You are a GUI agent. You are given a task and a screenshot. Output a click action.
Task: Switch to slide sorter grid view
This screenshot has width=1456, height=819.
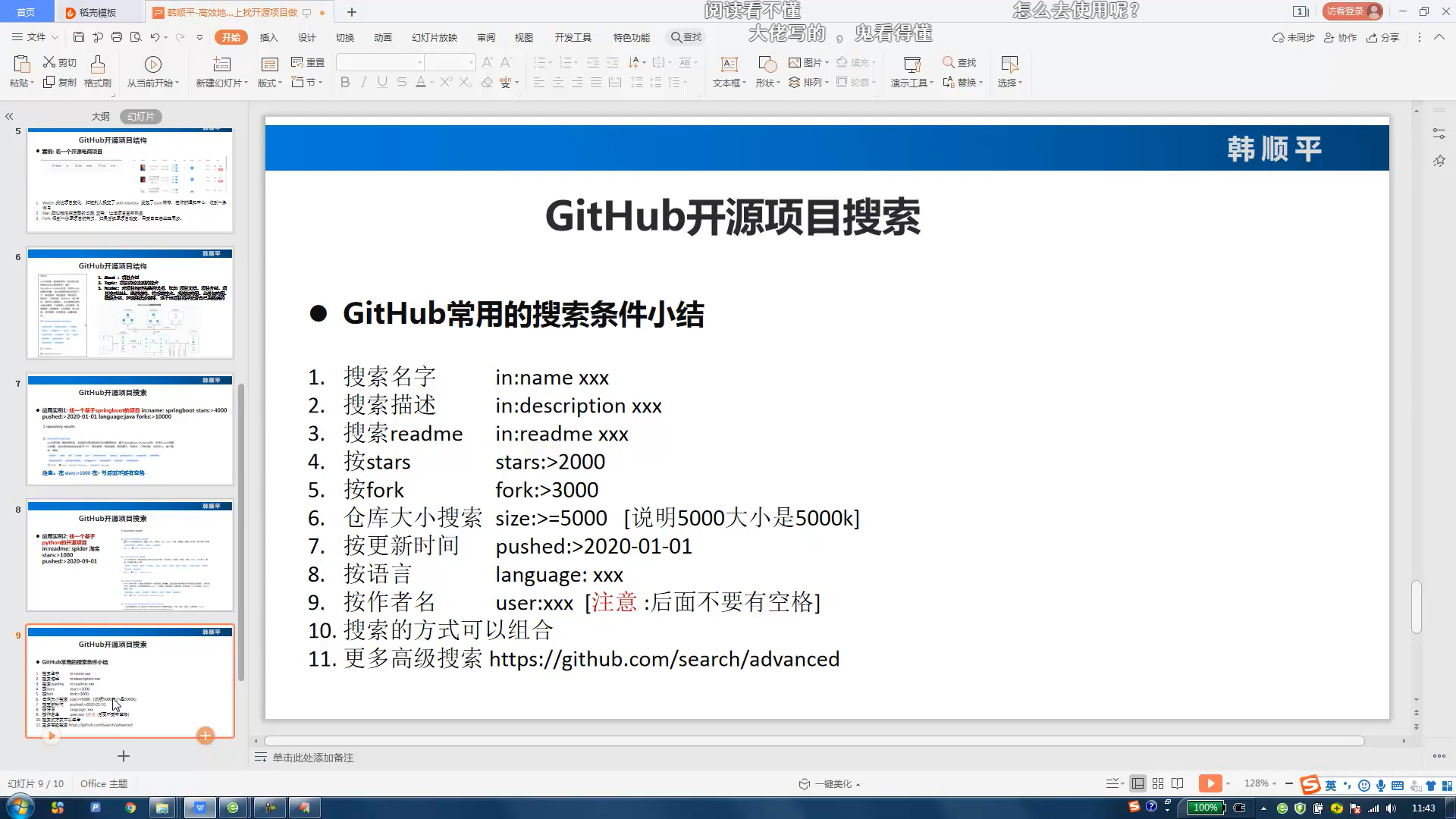(1158, 783)
